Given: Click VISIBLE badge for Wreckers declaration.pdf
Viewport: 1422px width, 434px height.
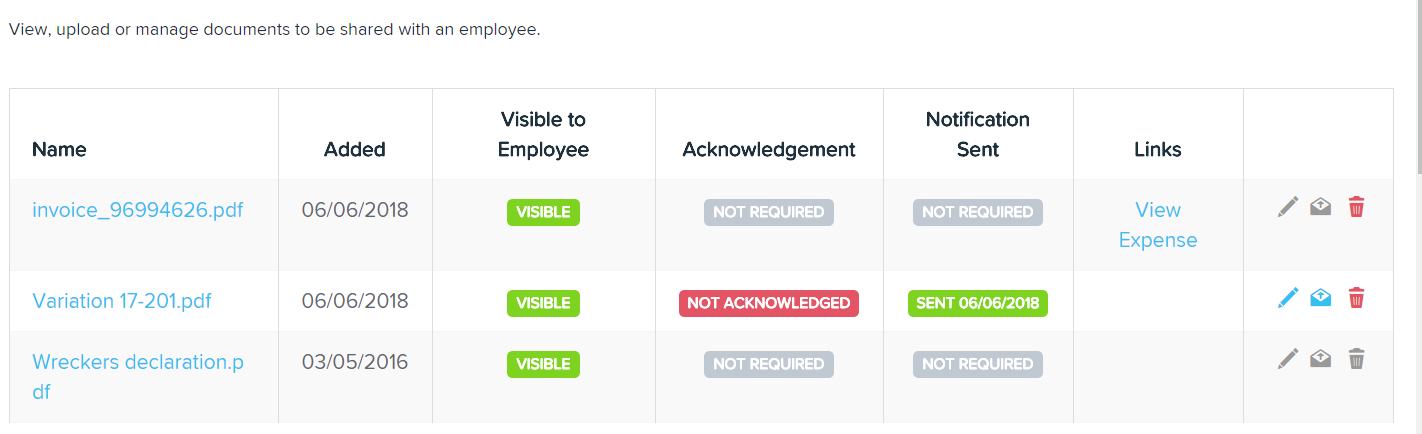Looking at the screenshot, I should point(543,364).
